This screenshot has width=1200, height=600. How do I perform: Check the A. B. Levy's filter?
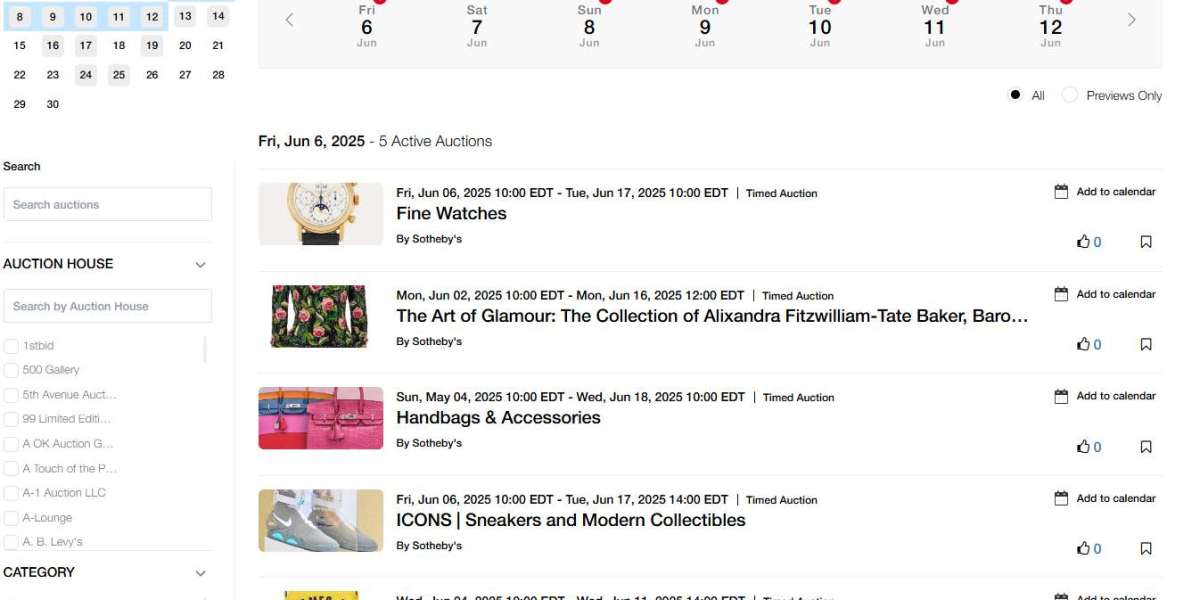[11, 542]
